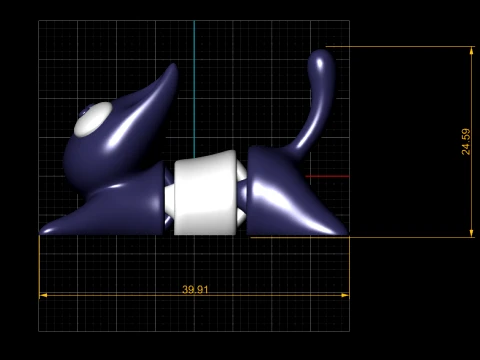Select the white cylindrical middle body segment
480x360 pixels.
[x=205, y=193]
